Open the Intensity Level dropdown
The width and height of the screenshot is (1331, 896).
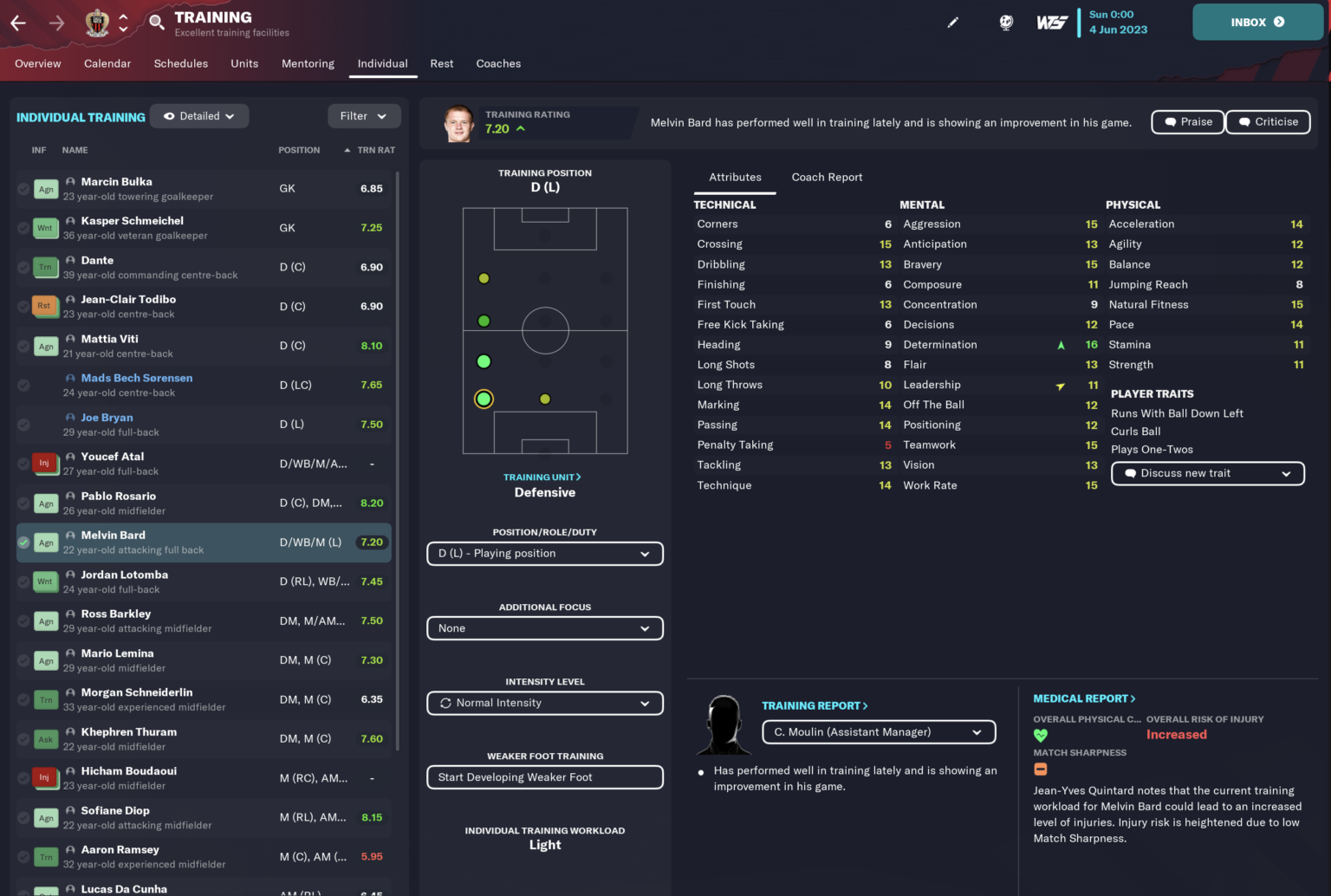[544, 703]
